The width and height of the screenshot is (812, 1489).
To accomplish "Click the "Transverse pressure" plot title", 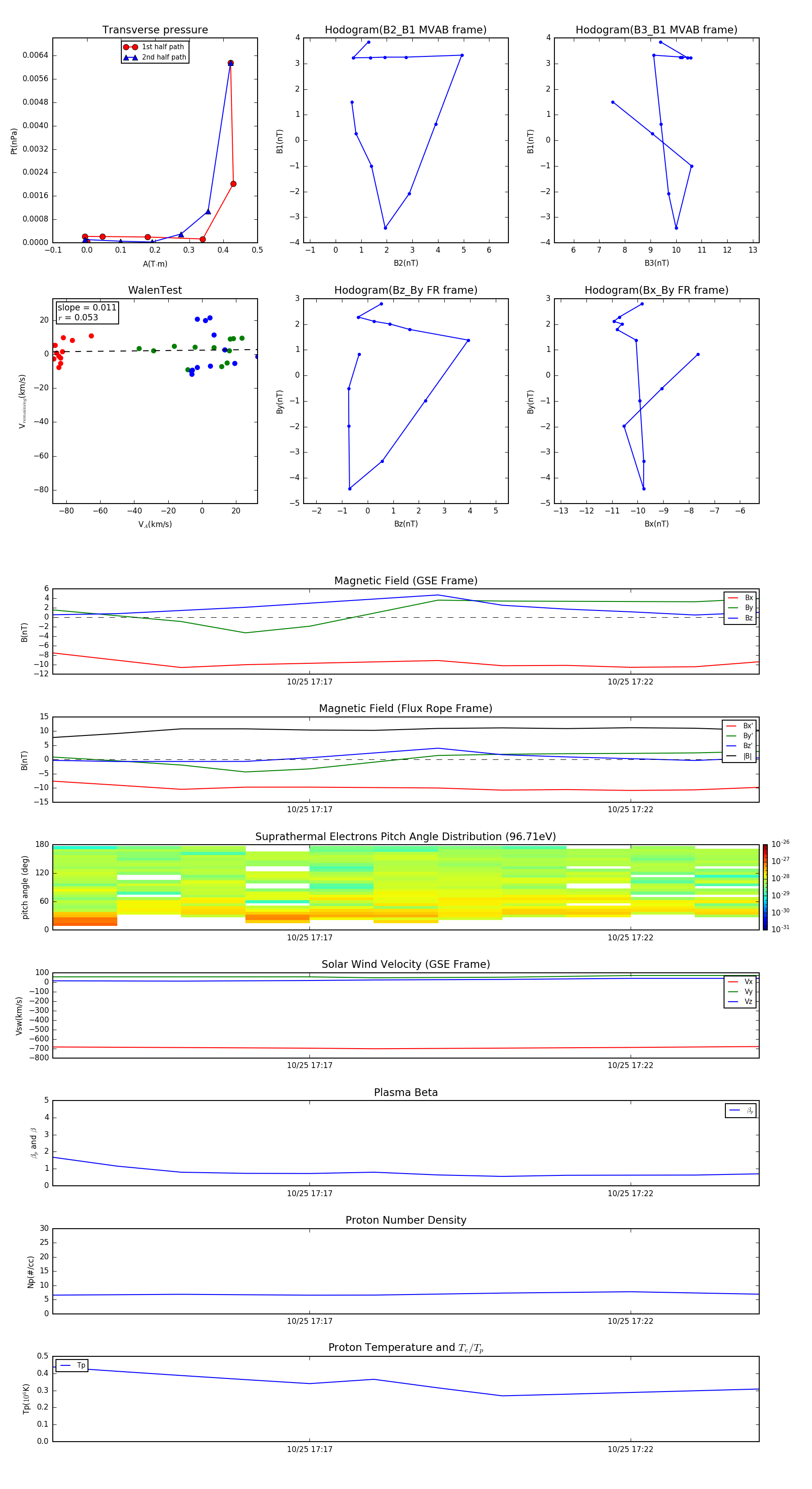I will [x=155, y=30].
